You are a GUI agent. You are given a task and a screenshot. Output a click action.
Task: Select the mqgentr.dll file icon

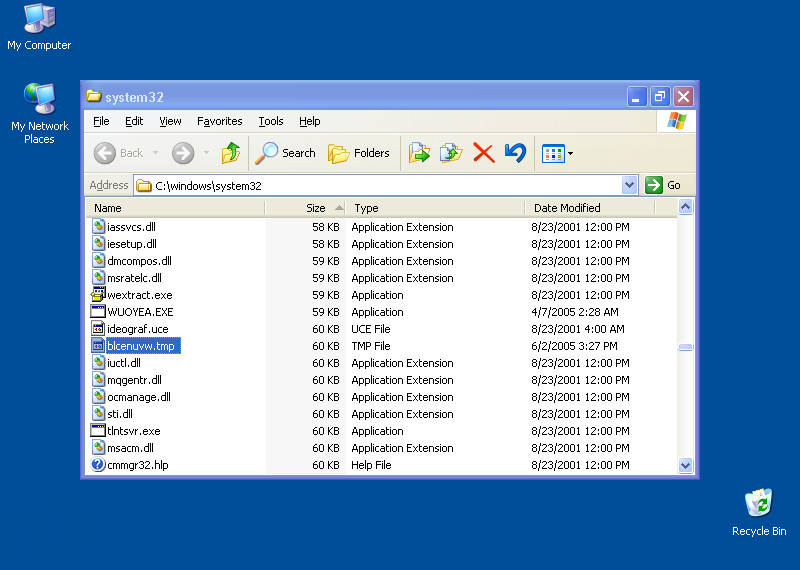(98, 379)
